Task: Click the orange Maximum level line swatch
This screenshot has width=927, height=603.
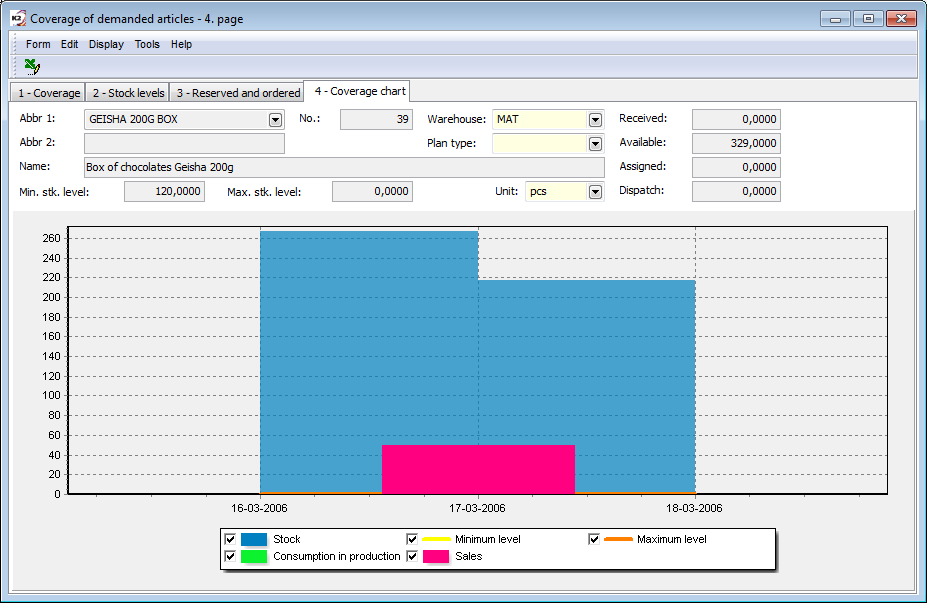Action: (x=618, y=539)
